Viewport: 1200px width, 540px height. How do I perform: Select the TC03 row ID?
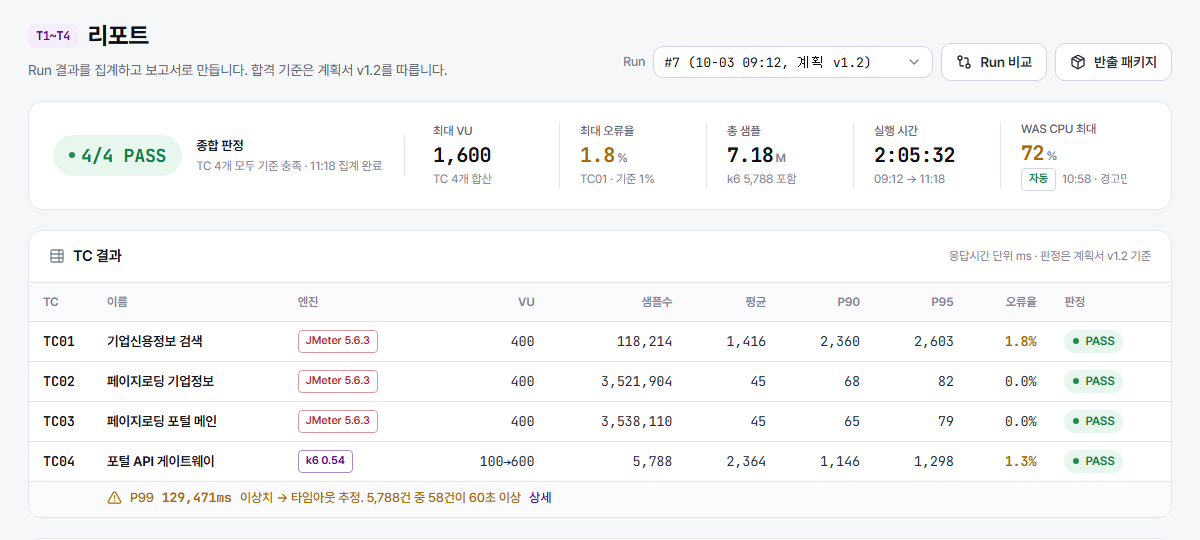59,421
